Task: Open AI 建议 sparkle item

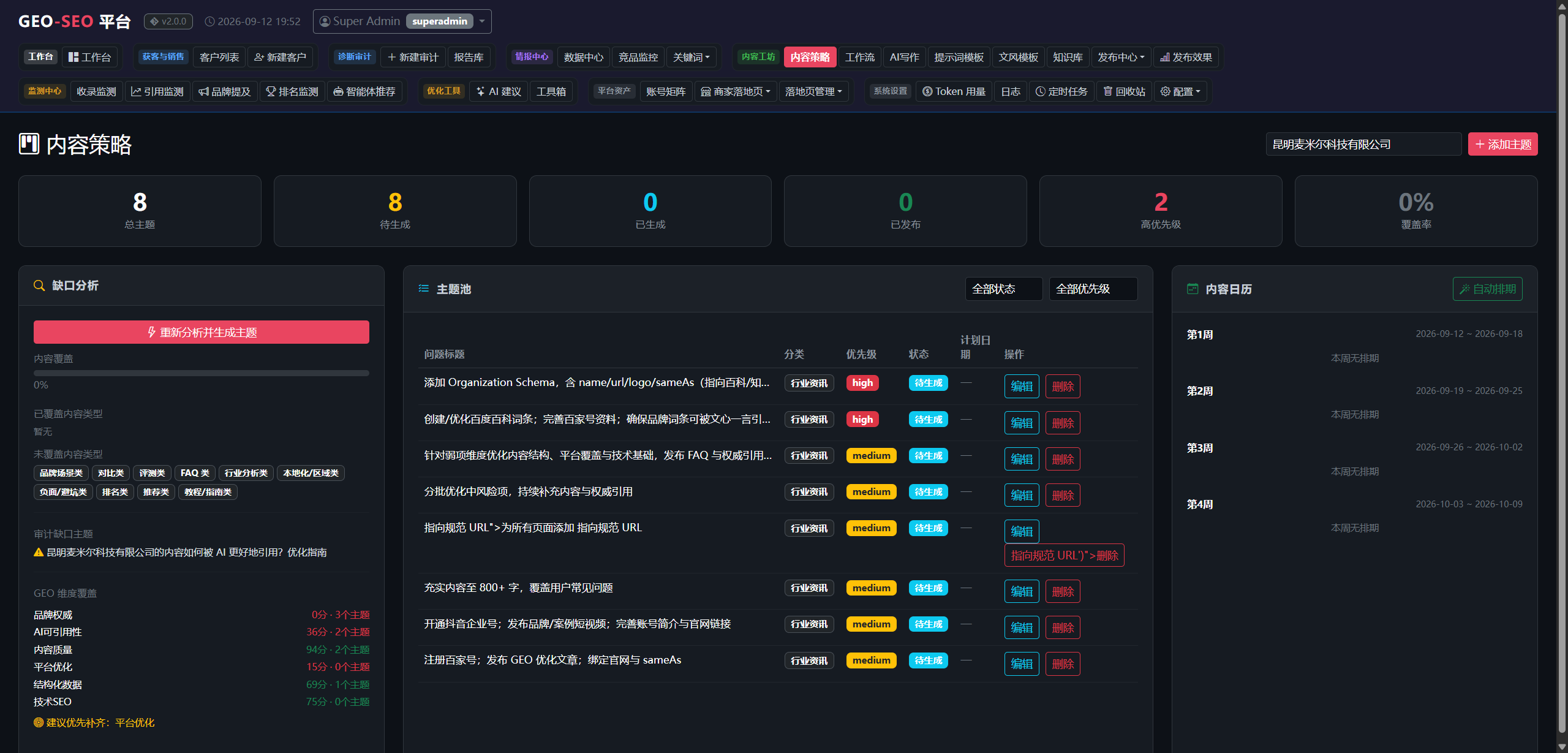Action: (x=499, y=91)
